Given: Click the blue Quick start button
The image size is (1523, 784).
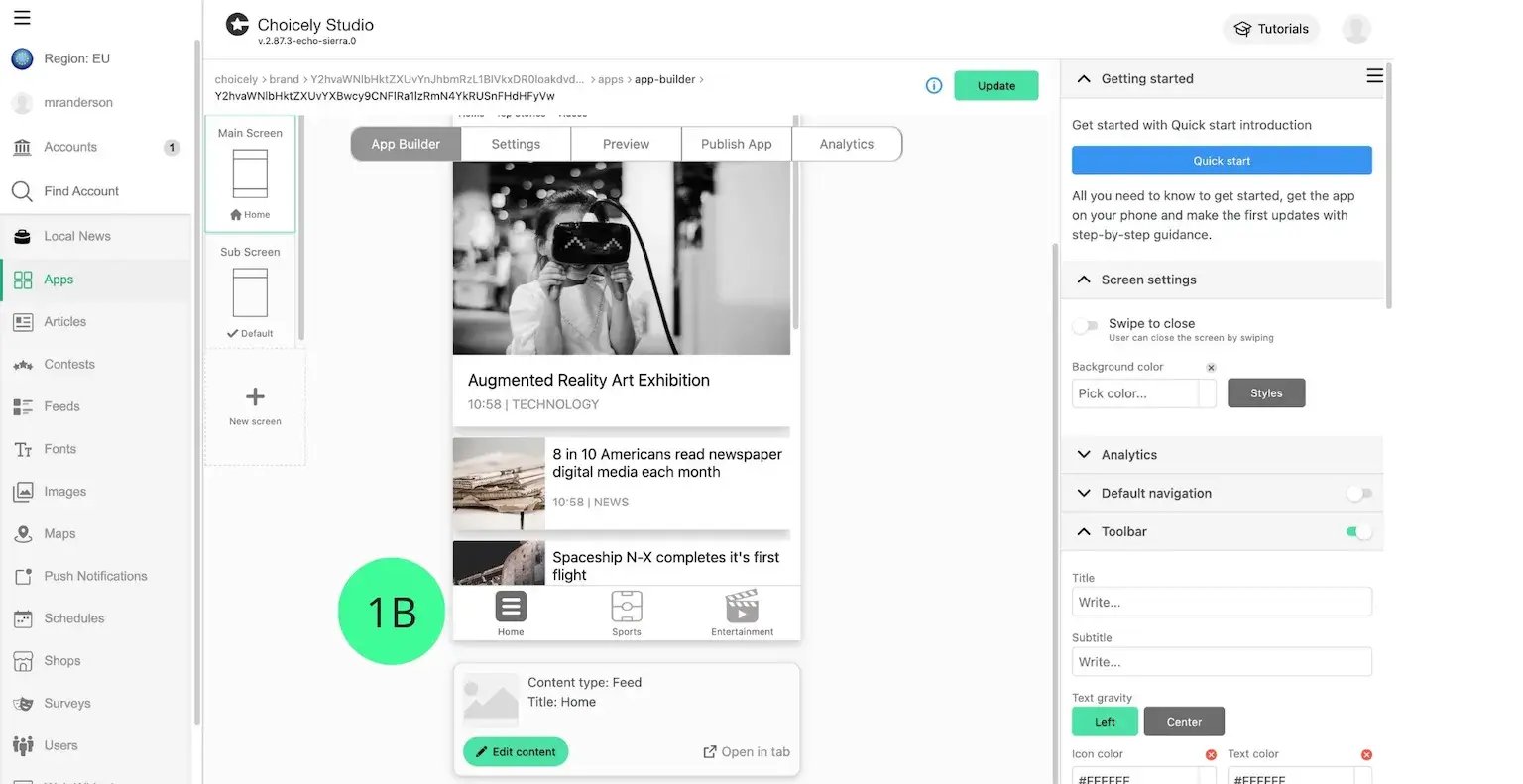Looking at the screenshot, I should [1222, 161].
